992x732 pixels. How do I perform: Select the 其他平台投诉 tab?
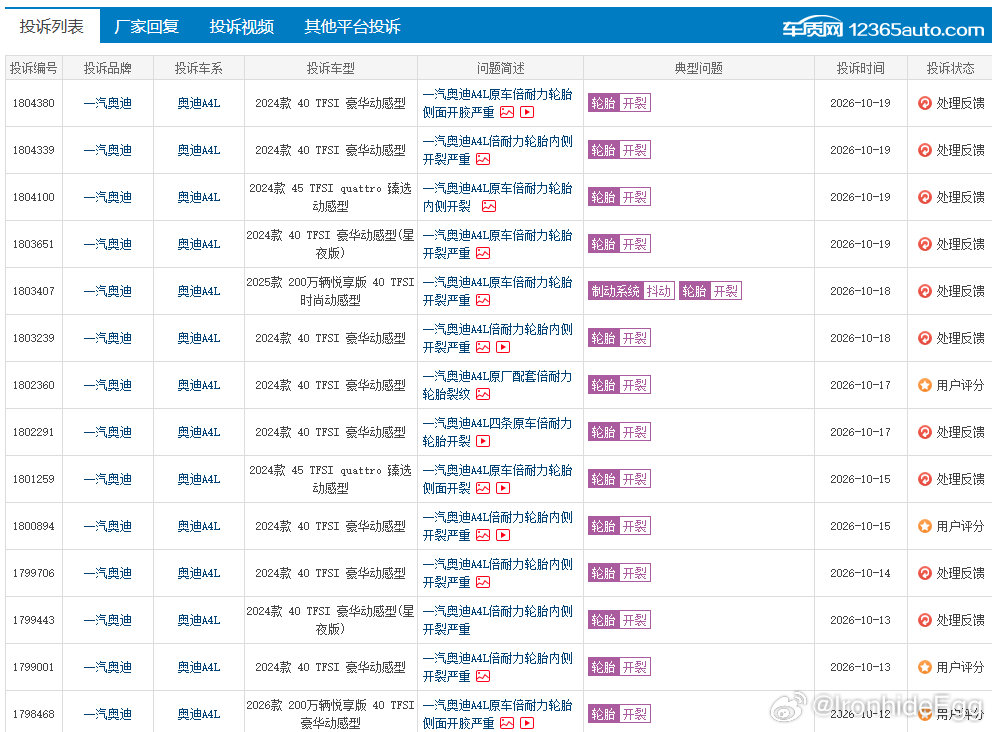(352, 27)
